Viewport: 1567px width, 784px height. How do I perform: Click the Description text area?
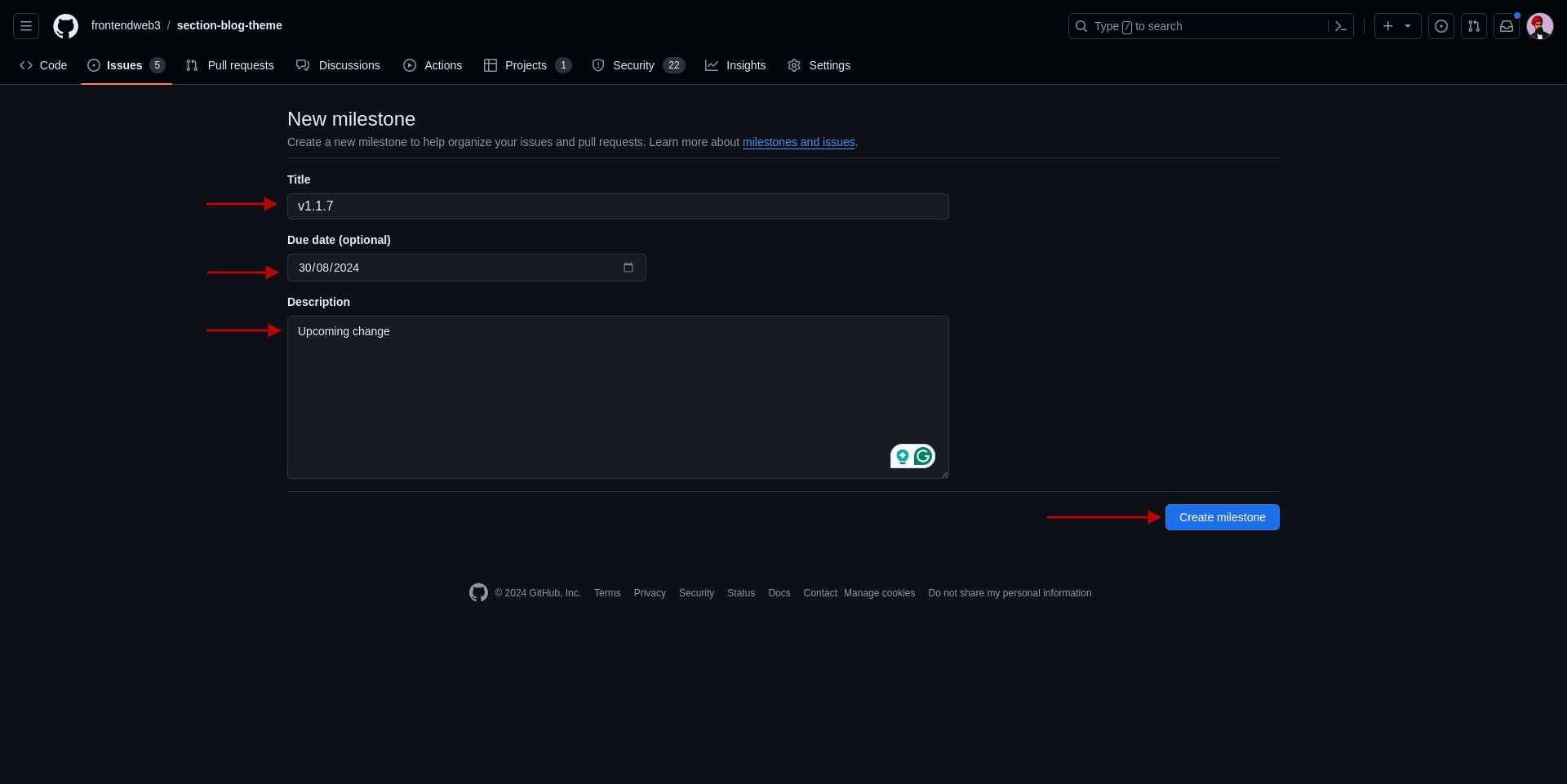point(618,397)
